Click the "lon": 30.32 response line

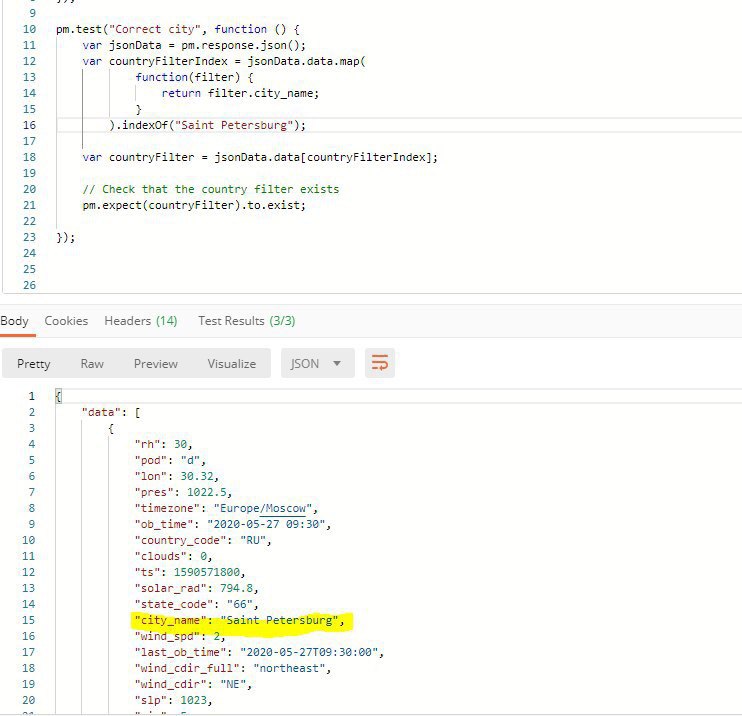coord(177,477)
